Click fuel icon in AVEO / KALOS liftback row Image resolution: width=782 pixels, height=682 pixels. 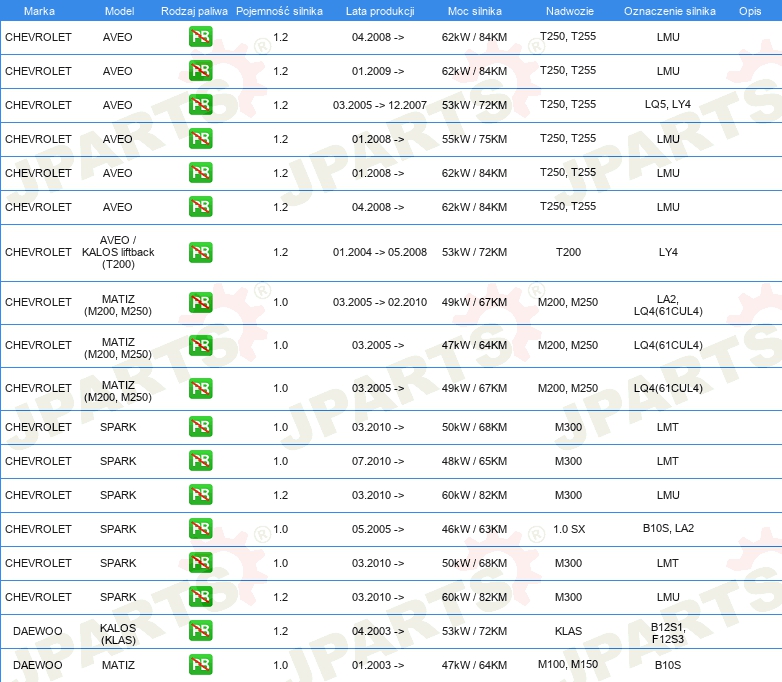[x=200, y=252]
